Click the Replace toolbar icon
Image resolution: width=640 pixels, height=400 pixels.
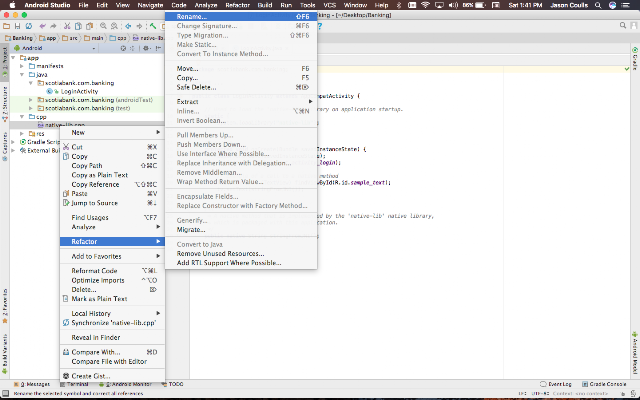(x=114, y=26)
